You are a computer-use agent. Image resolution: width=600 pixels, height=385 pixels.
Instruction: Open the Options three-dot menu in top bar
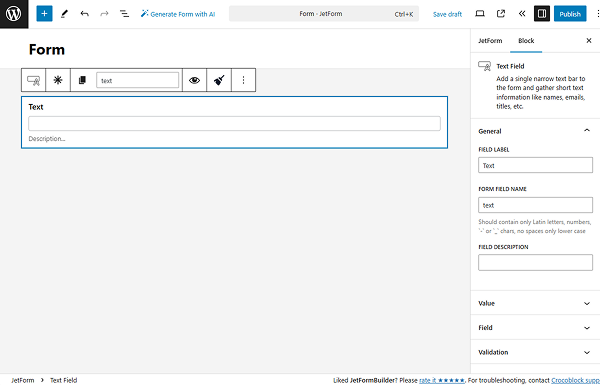(x=597, y=14)
